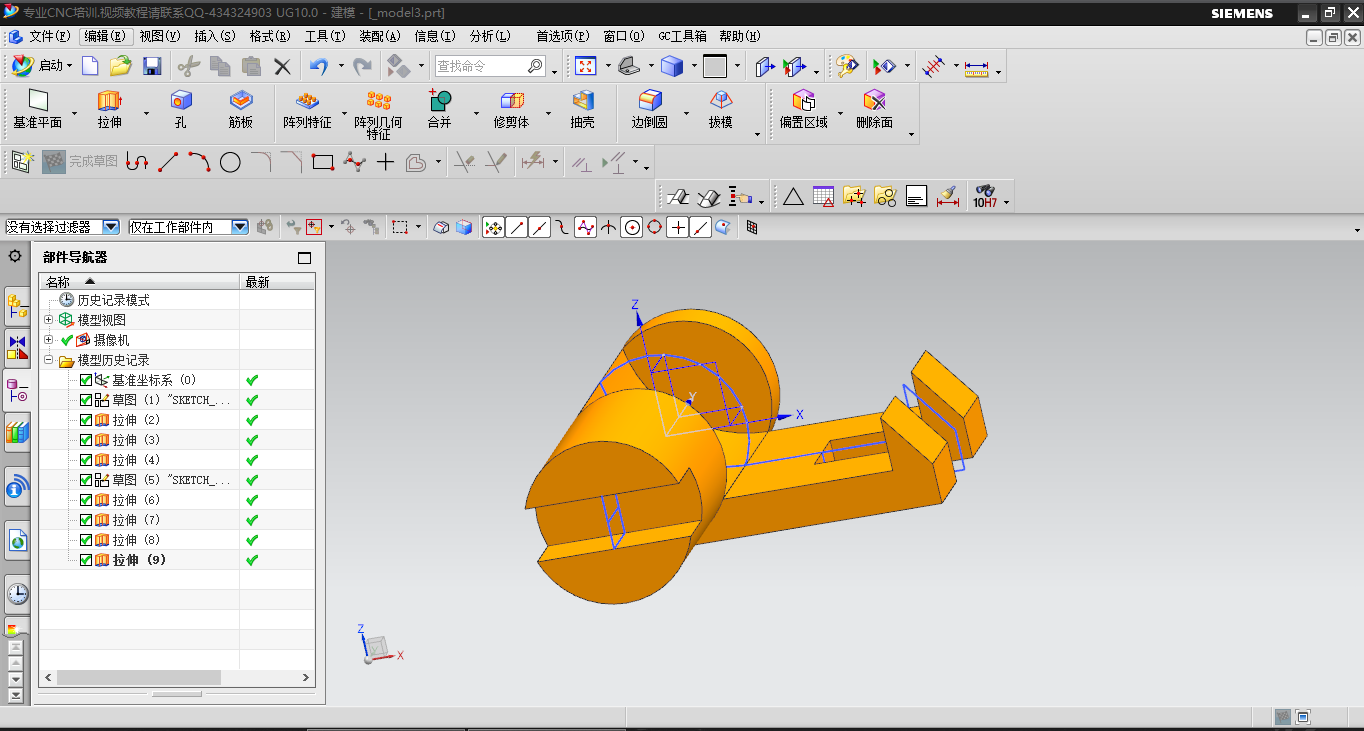
Task: Toggle the 基准坐标系 (0) checkbox
Action: coord(86,380)
